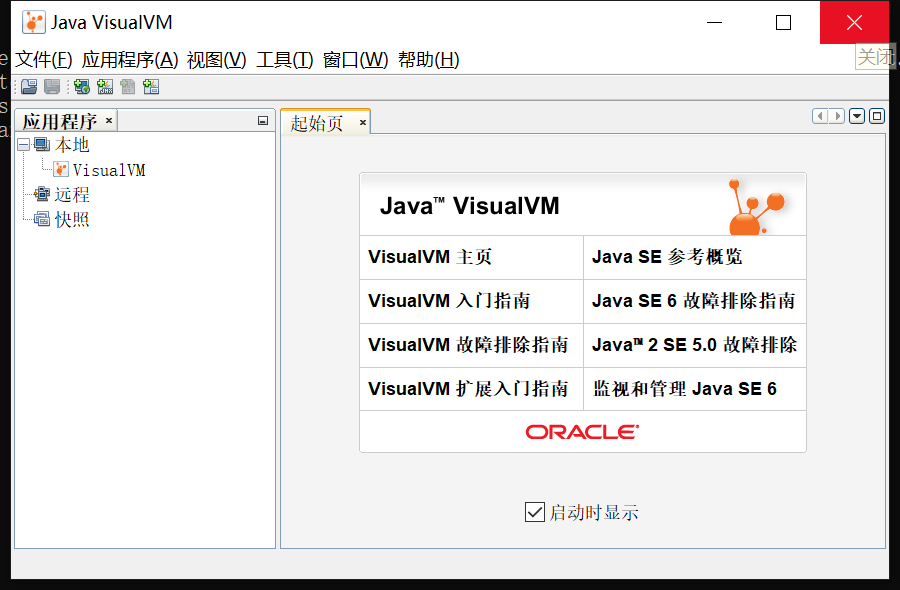Minimize the Java VisualVM window
This screenshot has height=590, width=900.
coord(714,22)
